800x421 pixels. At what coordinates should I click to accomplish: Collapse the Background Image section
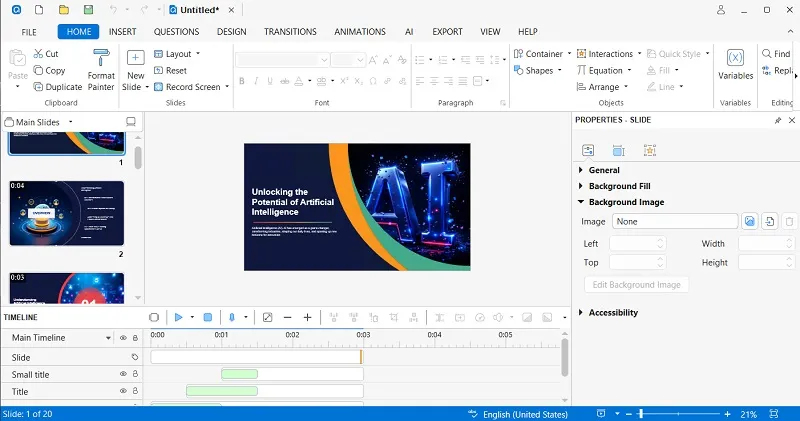click(x=621, y=202)
